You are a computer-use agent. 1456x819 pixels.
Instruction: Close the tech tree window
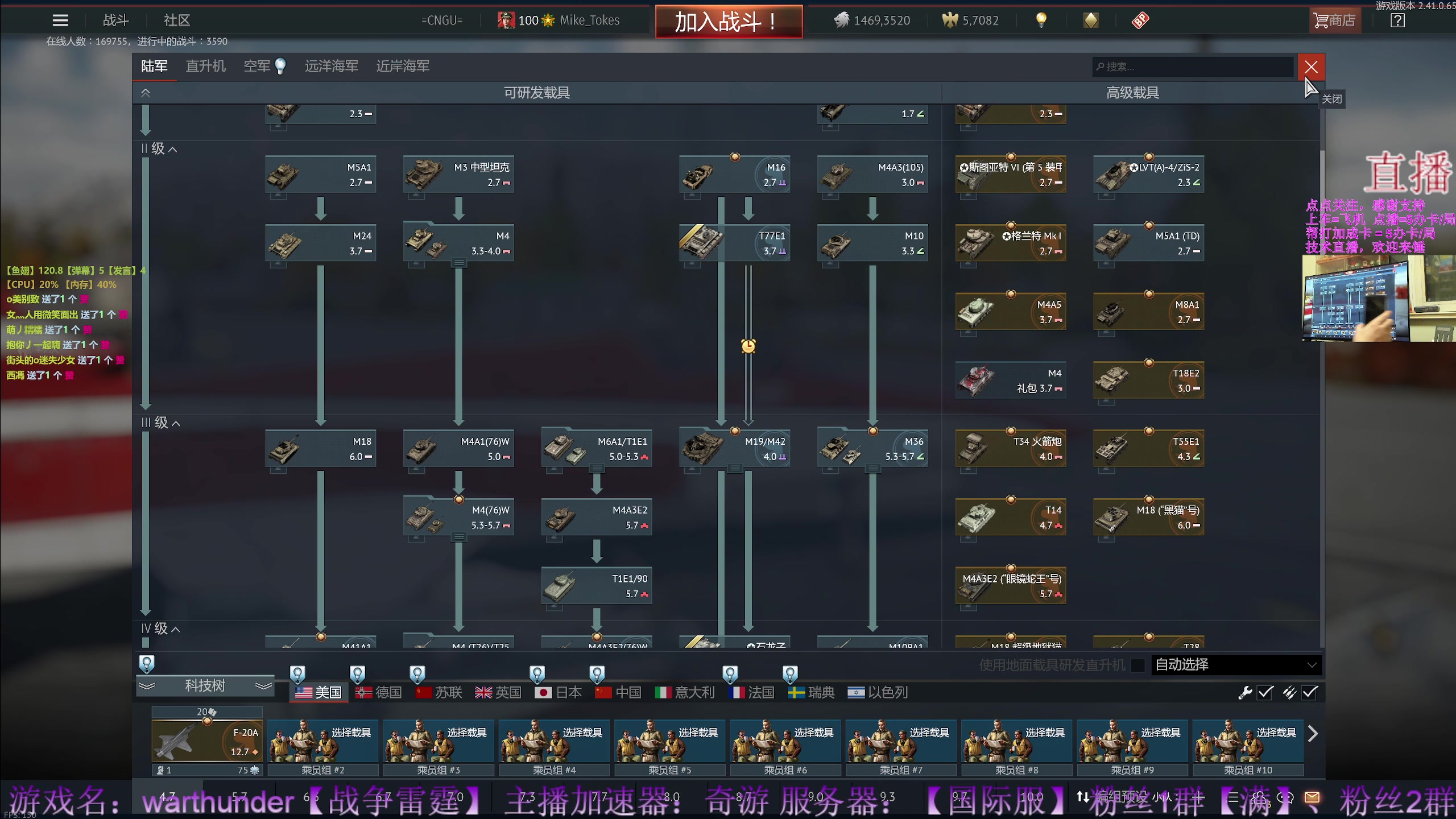[x=1311, y=67]
